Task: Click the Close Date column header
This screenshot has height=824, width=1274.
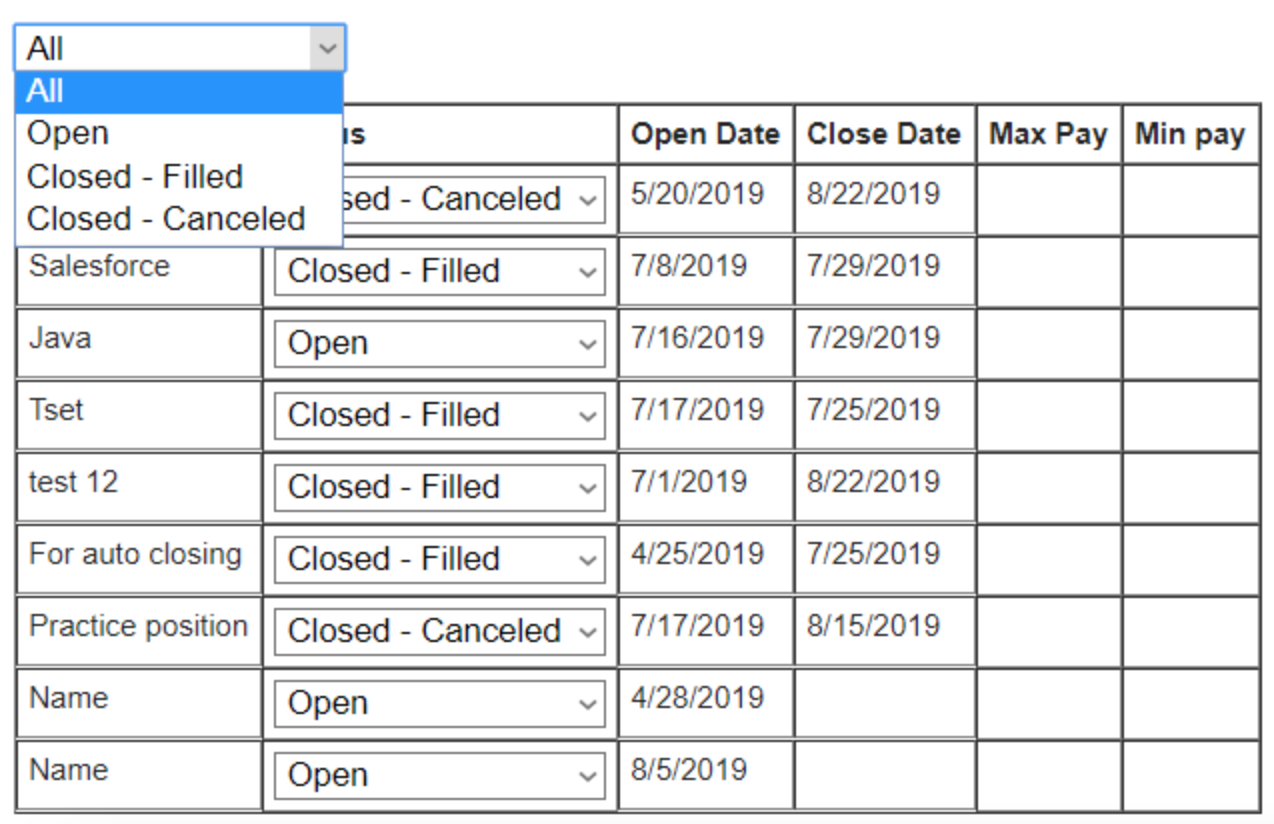Action: [x=883, y=134]
